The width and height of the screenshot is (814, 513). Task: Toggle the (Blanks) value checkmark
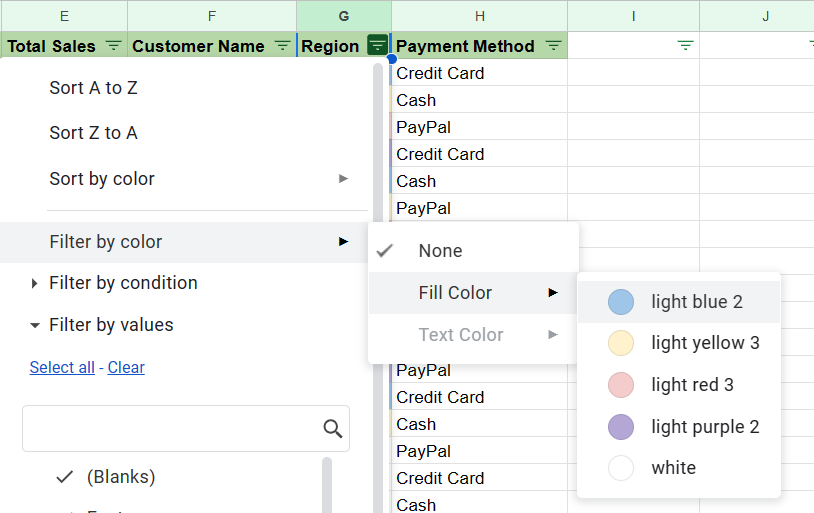[x=64, y=477]
